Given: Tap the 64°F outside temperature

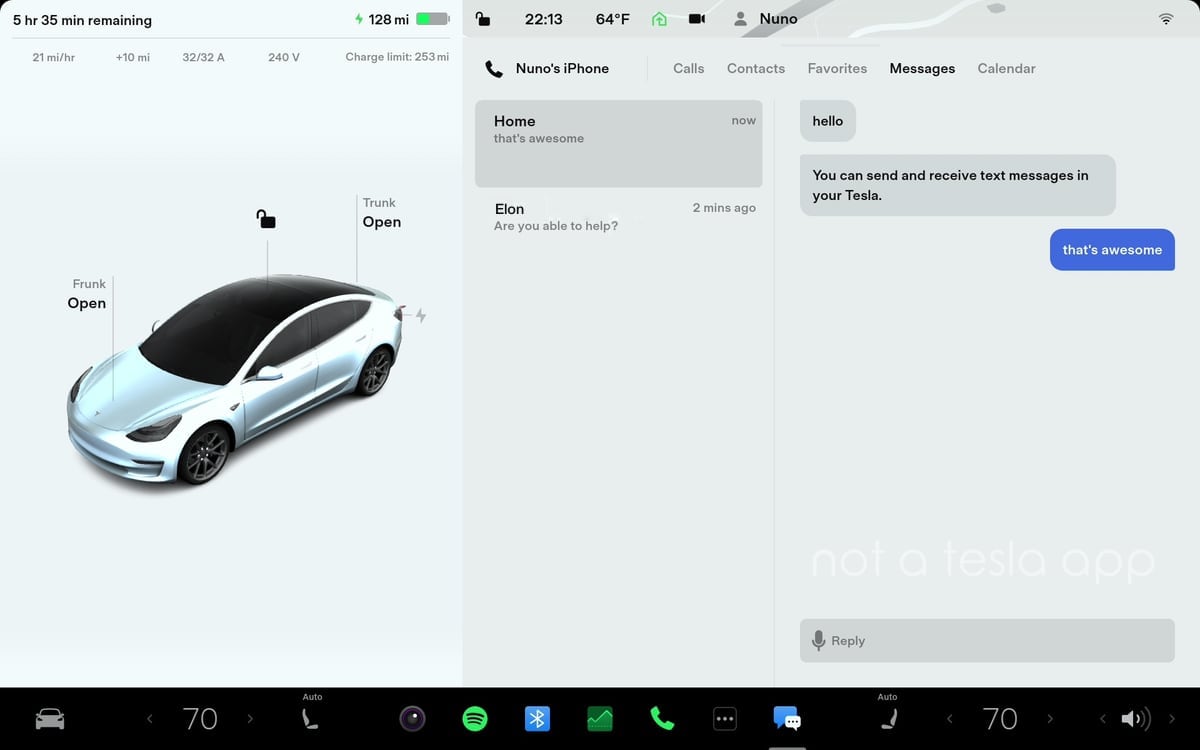Looking at the screenshot, I should click(x=612, y=19).
